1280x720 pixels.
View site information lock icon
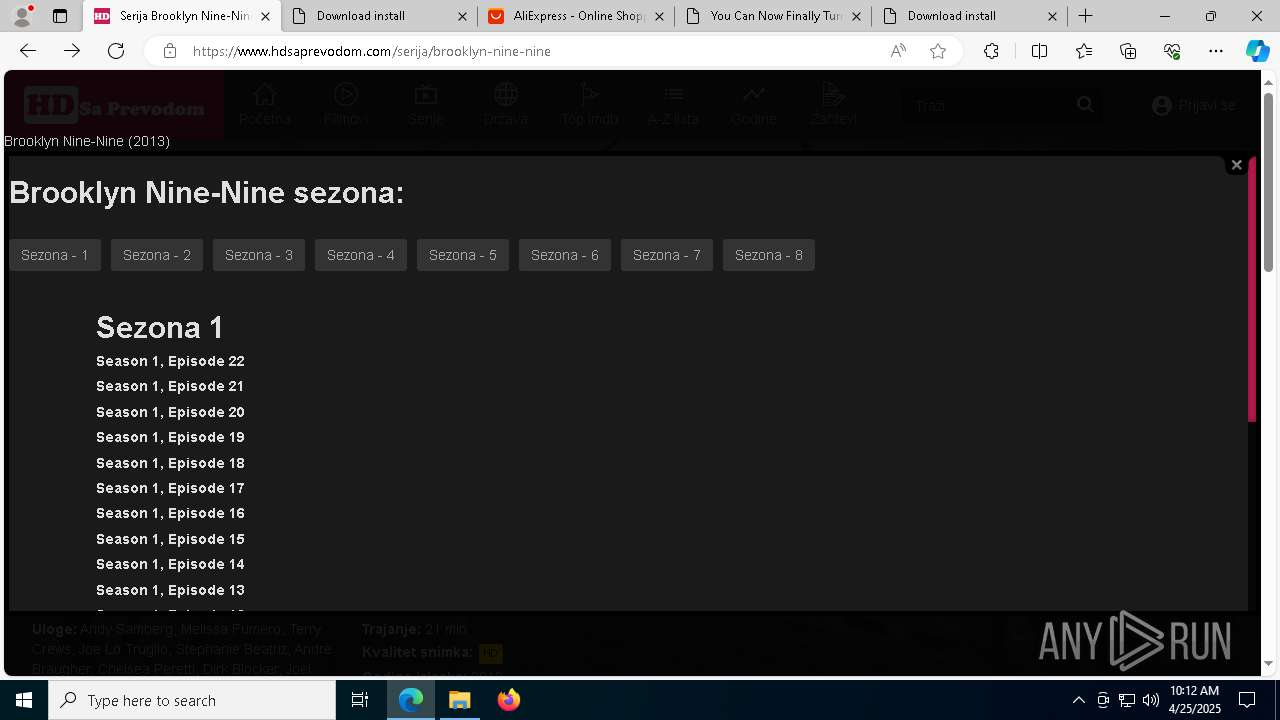point(170,51)
